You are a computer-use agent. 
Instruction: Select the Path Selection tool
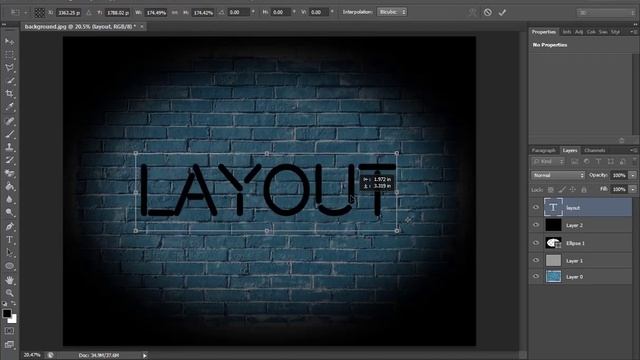tap(9, 253)
